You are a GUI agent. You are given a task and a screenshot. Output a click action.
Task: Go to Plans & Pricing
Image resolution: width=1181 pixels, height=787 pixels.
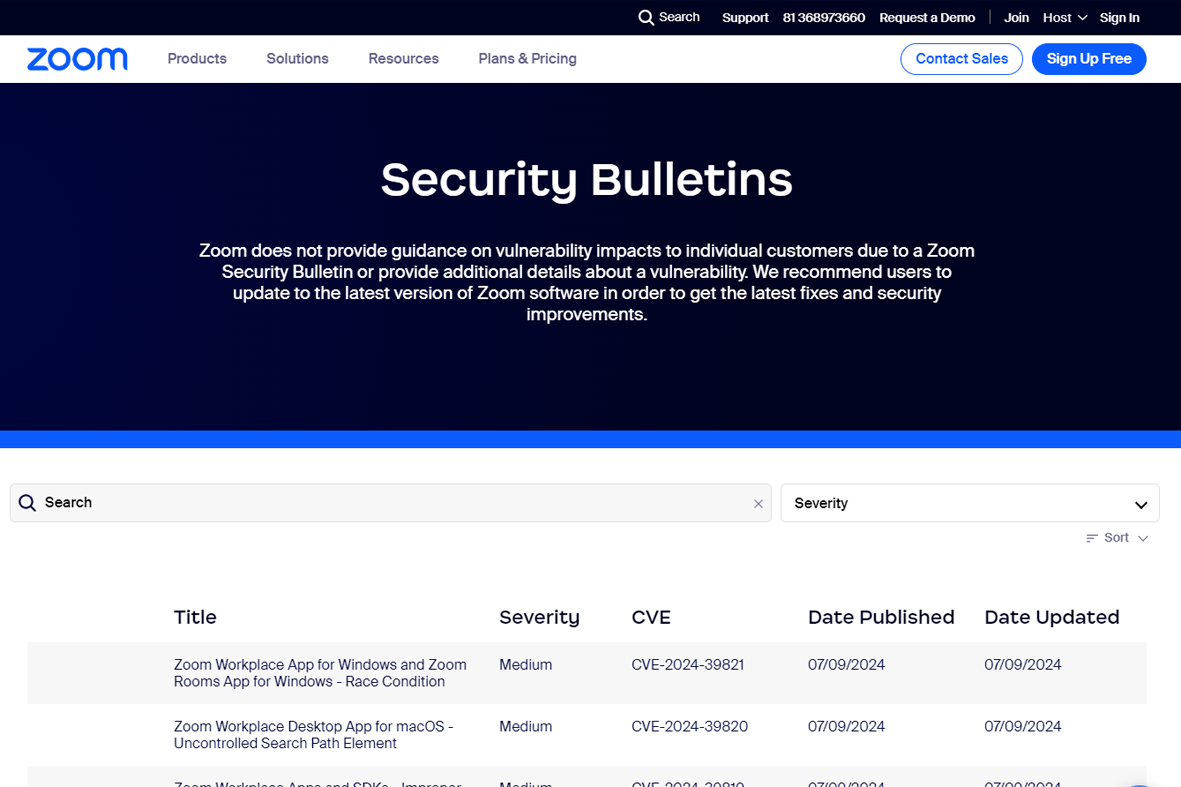[527, 59]
